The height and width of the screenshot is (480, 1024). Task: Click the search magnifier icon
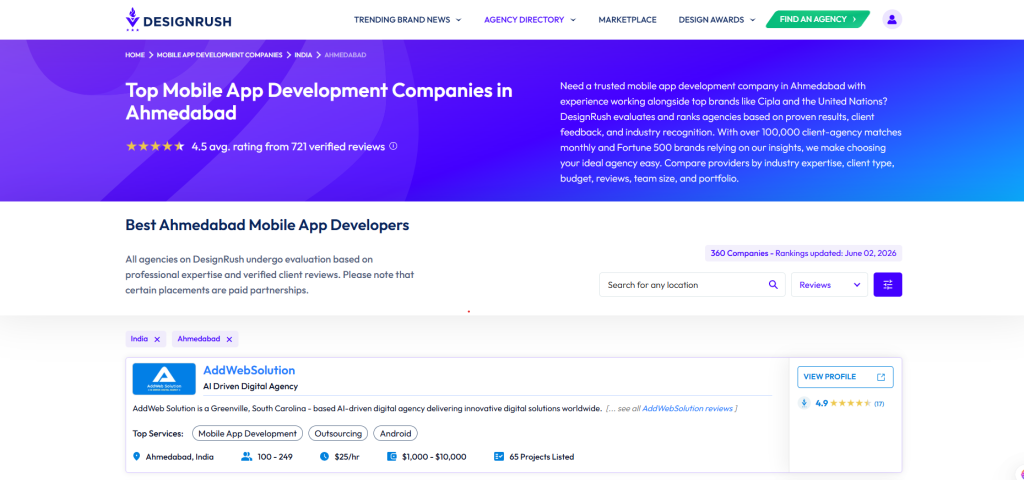pyautogui.click(x=773, y=285)
